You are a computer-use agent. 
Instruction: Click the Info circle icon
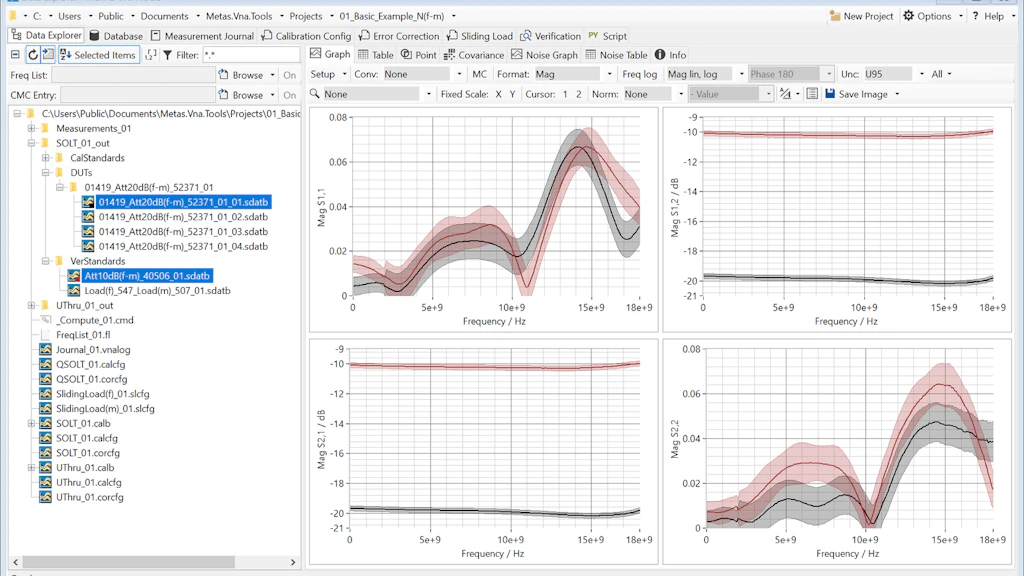click(660, 55)
